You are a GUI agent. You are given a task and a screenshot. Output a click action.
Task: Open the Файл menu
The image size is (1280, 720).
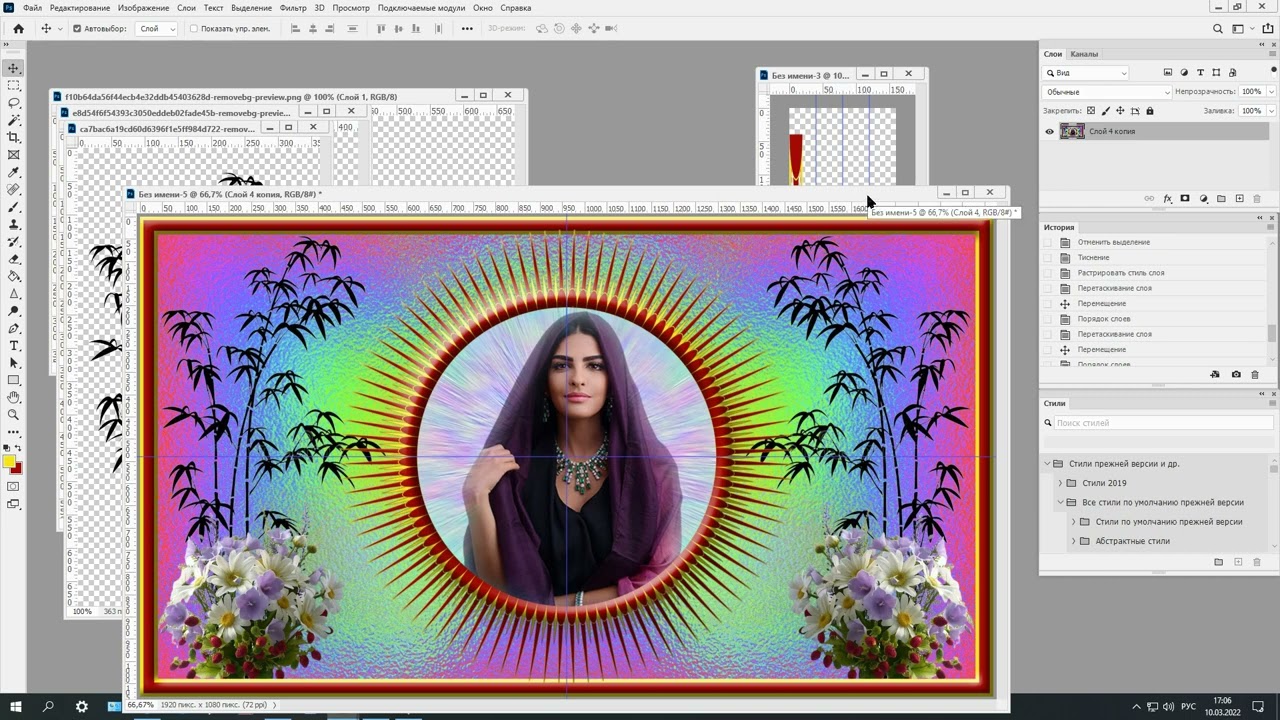pos(32,8)
